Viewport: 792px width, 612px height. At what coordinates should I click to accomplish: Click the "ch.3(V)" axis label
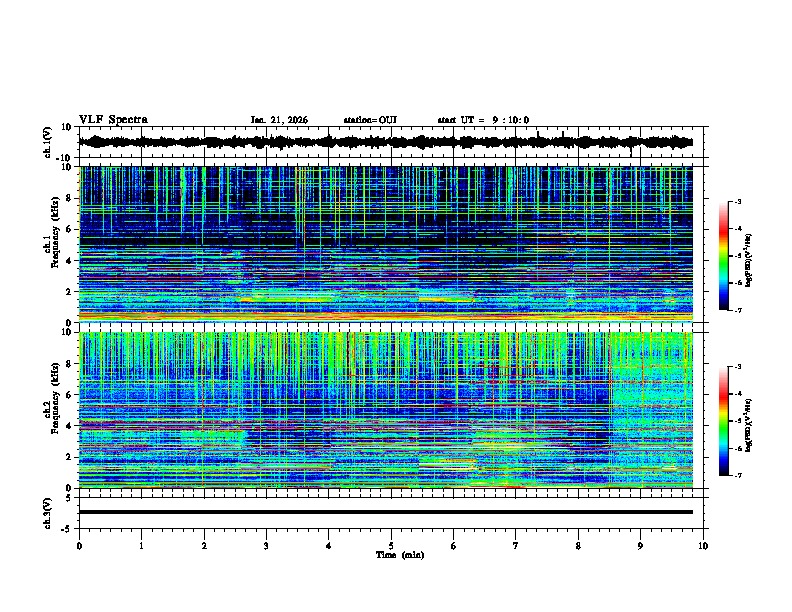(48, 513)
